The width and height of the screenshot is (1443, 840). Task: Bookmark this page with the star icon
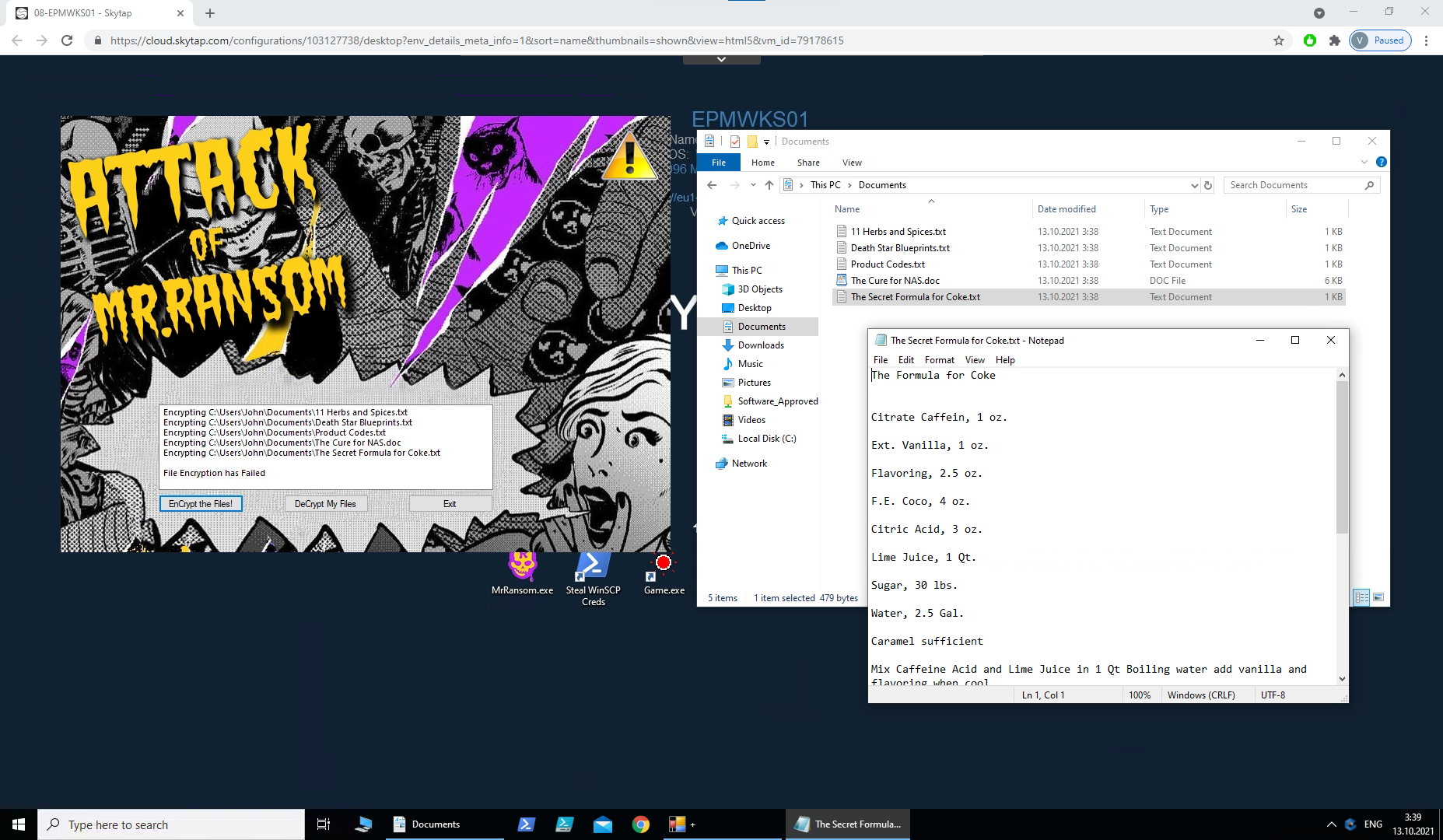[x=1279, y=40]
